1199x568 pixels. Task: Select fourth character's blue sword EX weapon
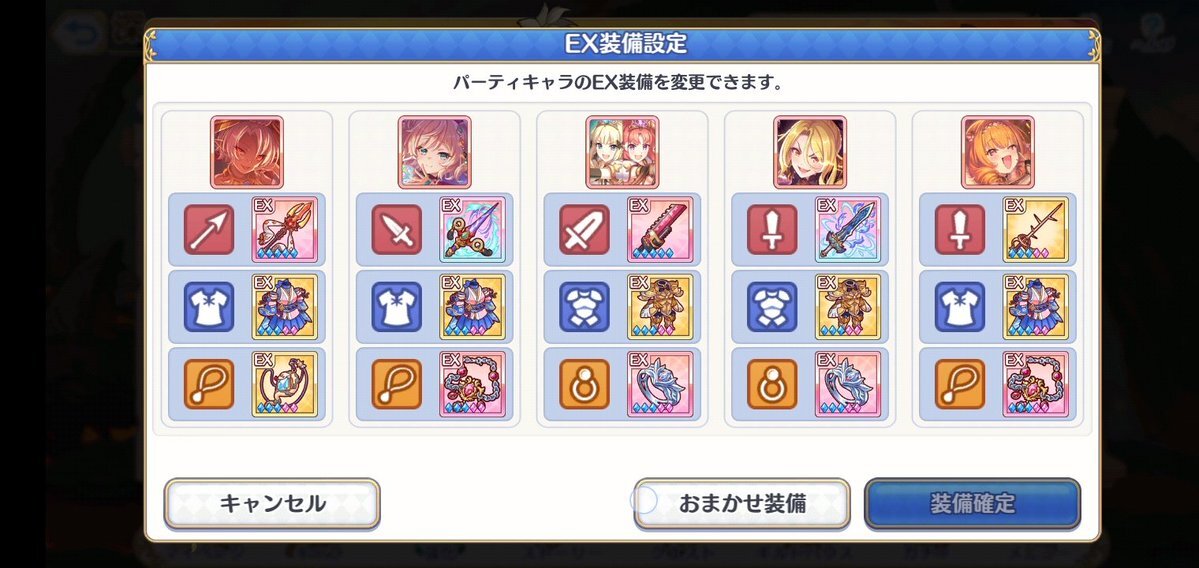[x=848, y=229]
